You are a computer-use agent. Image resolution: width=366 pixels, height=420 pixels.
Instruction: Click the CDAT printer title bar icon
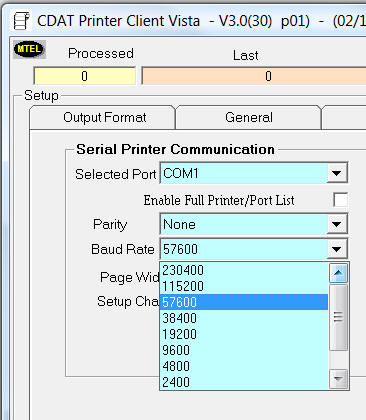point(21,21)
